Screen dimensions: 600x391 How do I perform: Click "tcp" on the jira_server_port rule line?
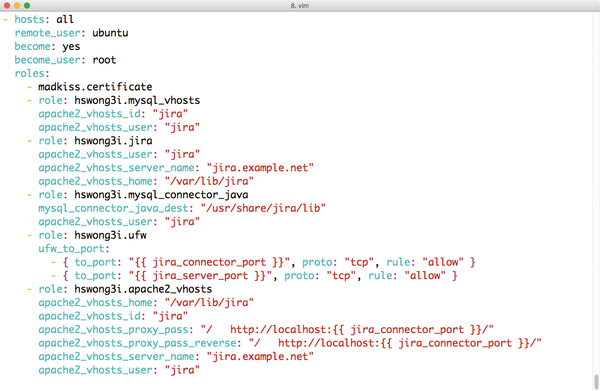341,275
